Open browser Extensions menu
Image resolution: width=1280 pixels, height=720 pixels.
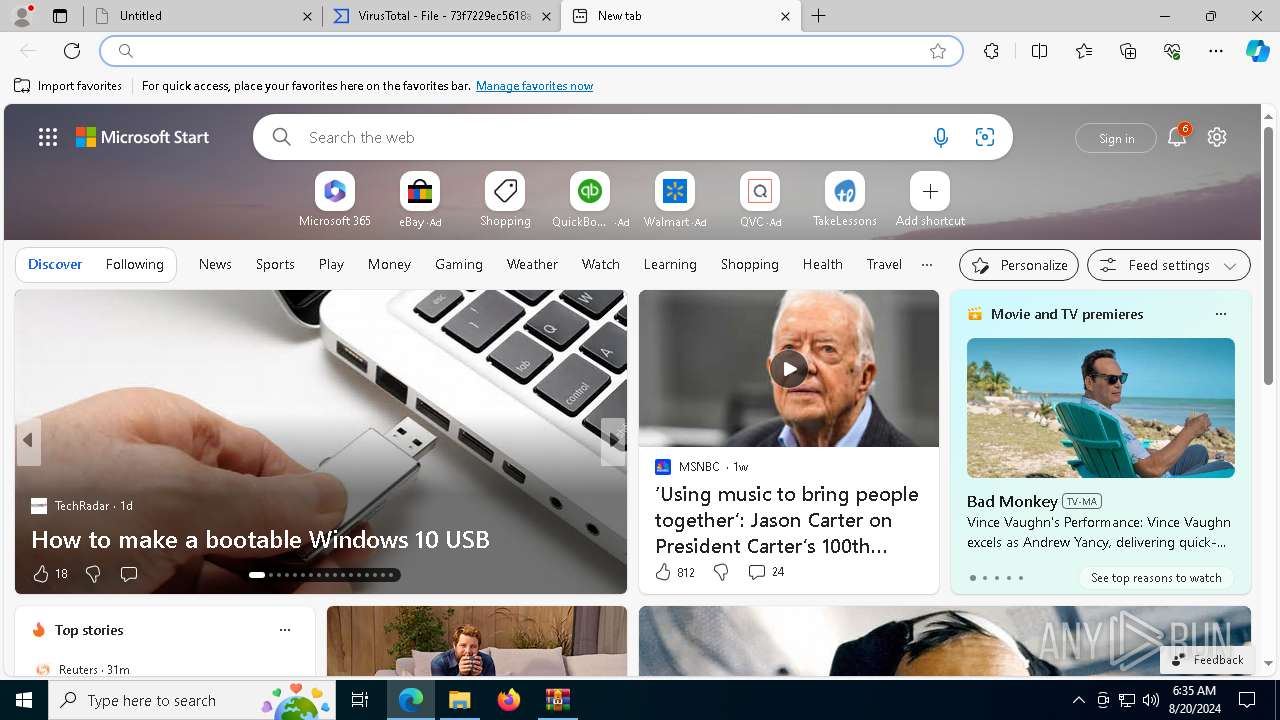[x=991, y=51]
